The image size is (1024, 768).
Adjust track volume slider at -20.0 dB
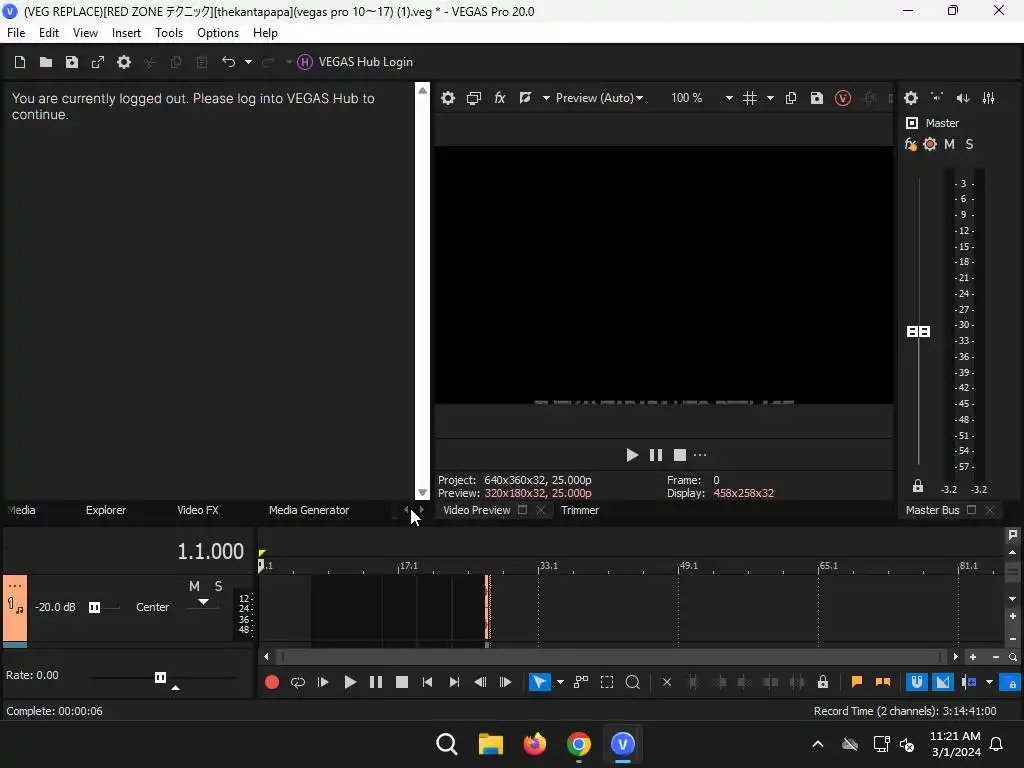coord(95,607)
